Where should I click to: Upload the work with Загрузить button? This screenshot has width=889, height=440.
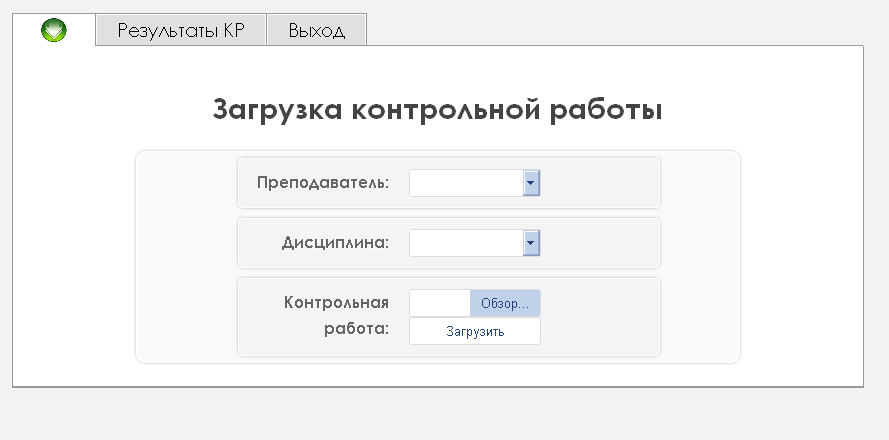tap(475, 331)
